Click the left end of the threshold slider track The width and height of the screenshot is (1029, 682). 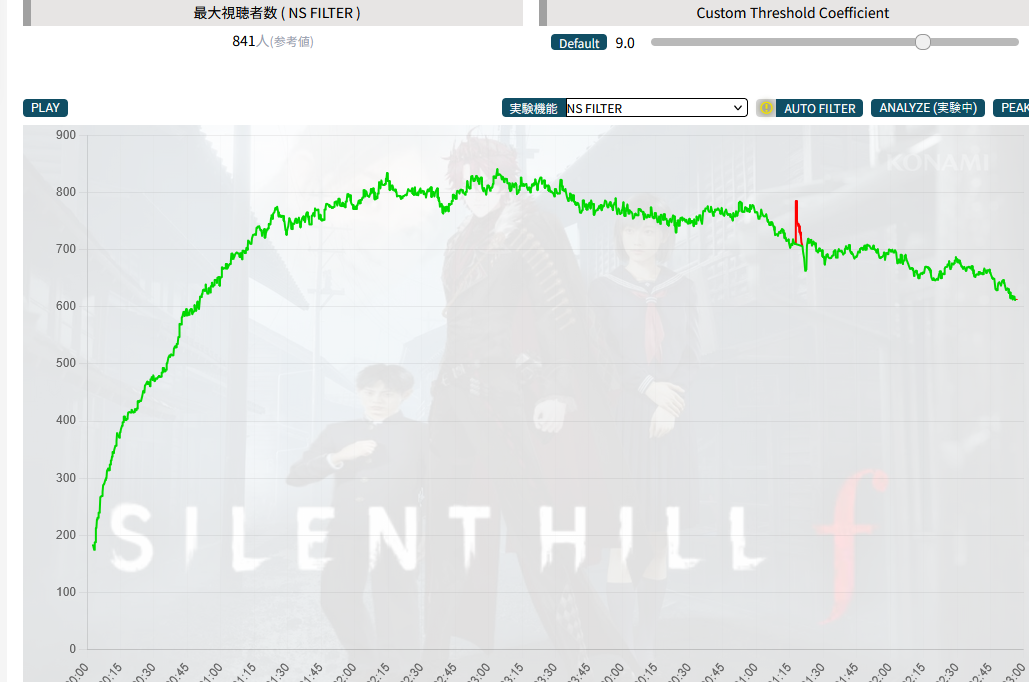(x=654, y=42)
